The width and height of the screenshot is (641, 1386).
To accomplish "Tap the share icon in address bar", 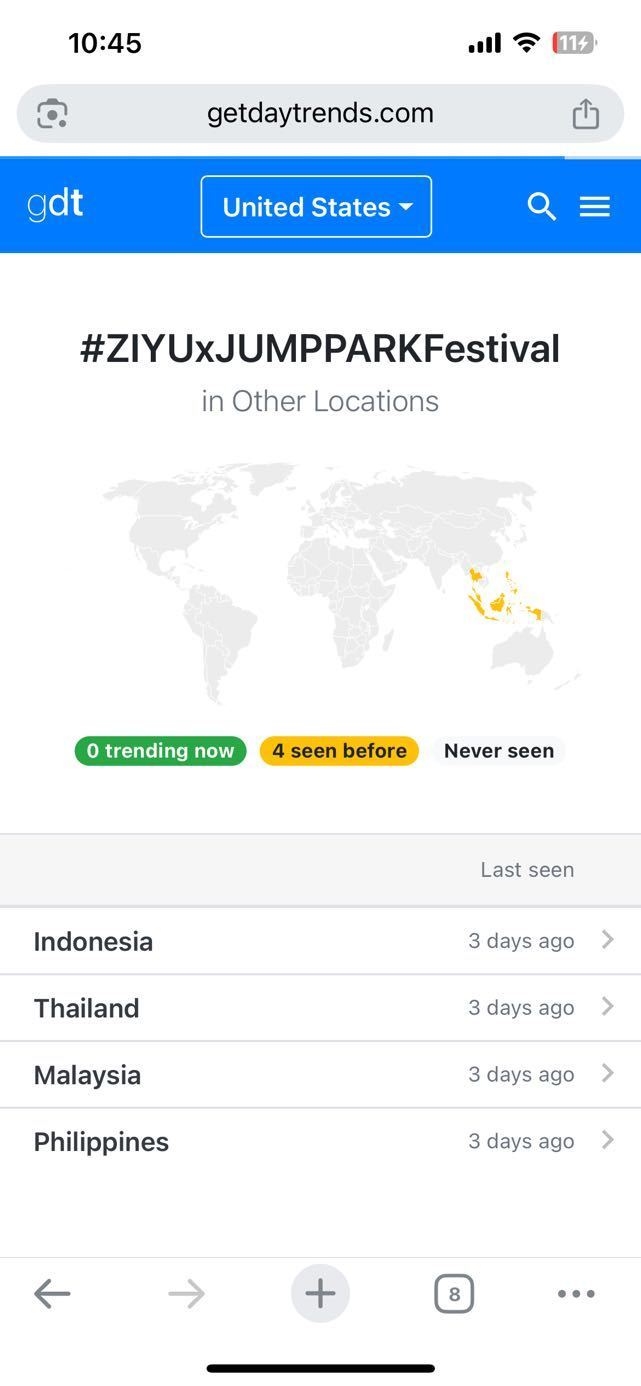I will tap(585, 114).
